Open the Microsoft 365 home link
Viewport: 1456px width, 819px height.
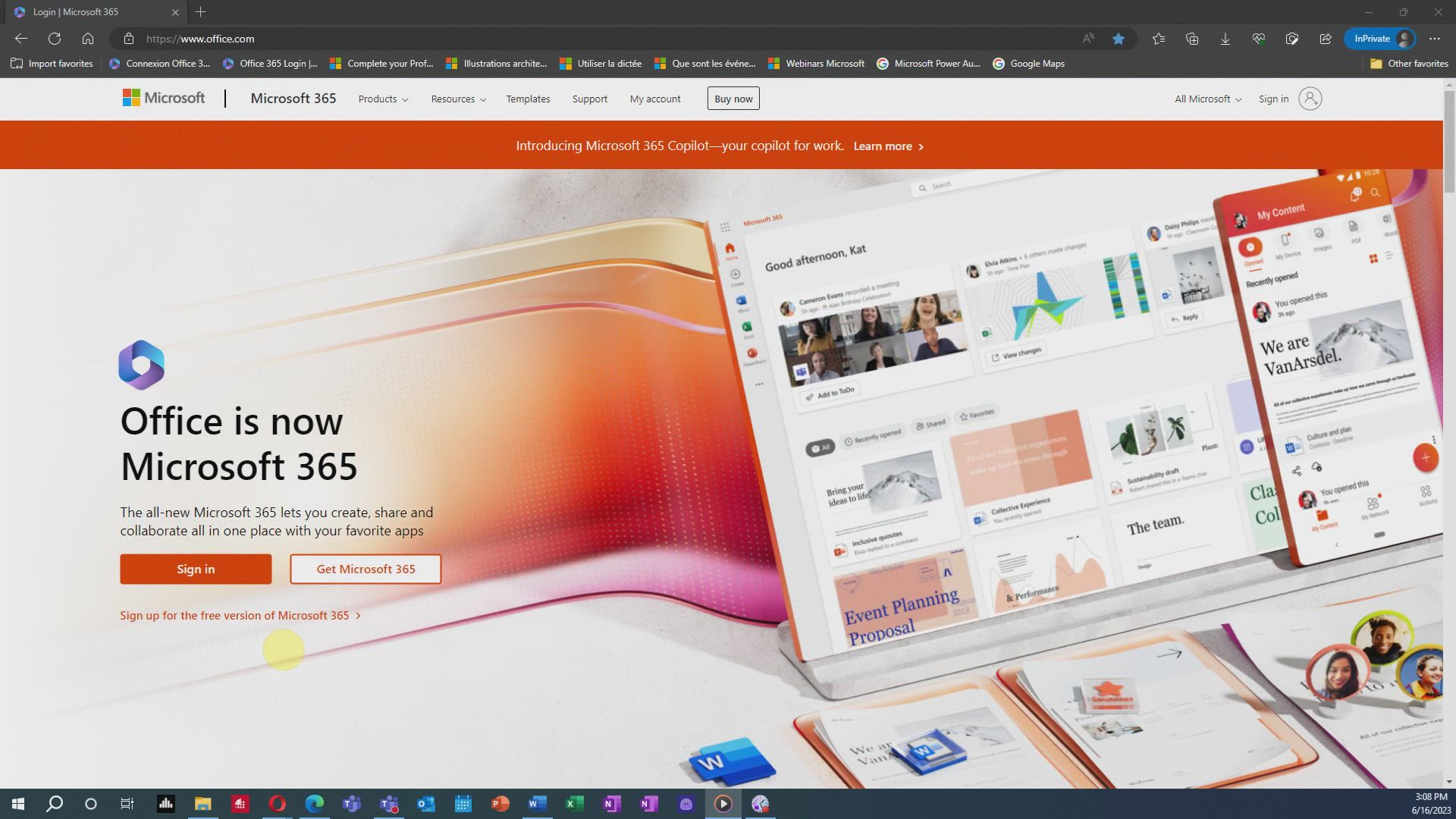tap(293, 99)
